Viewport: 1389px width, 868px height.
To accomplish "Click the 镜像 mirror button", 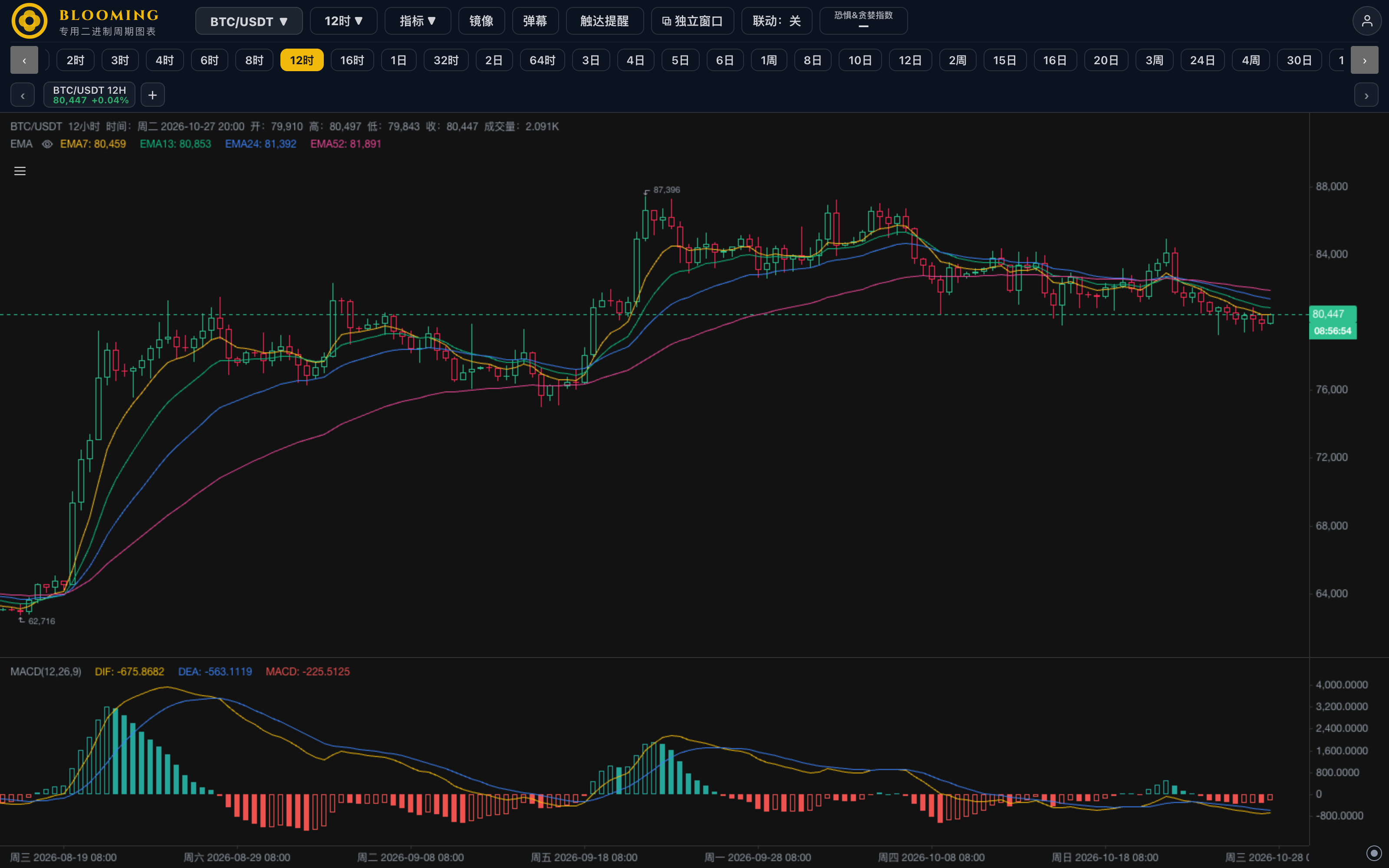I will click(x=481, y=21).
